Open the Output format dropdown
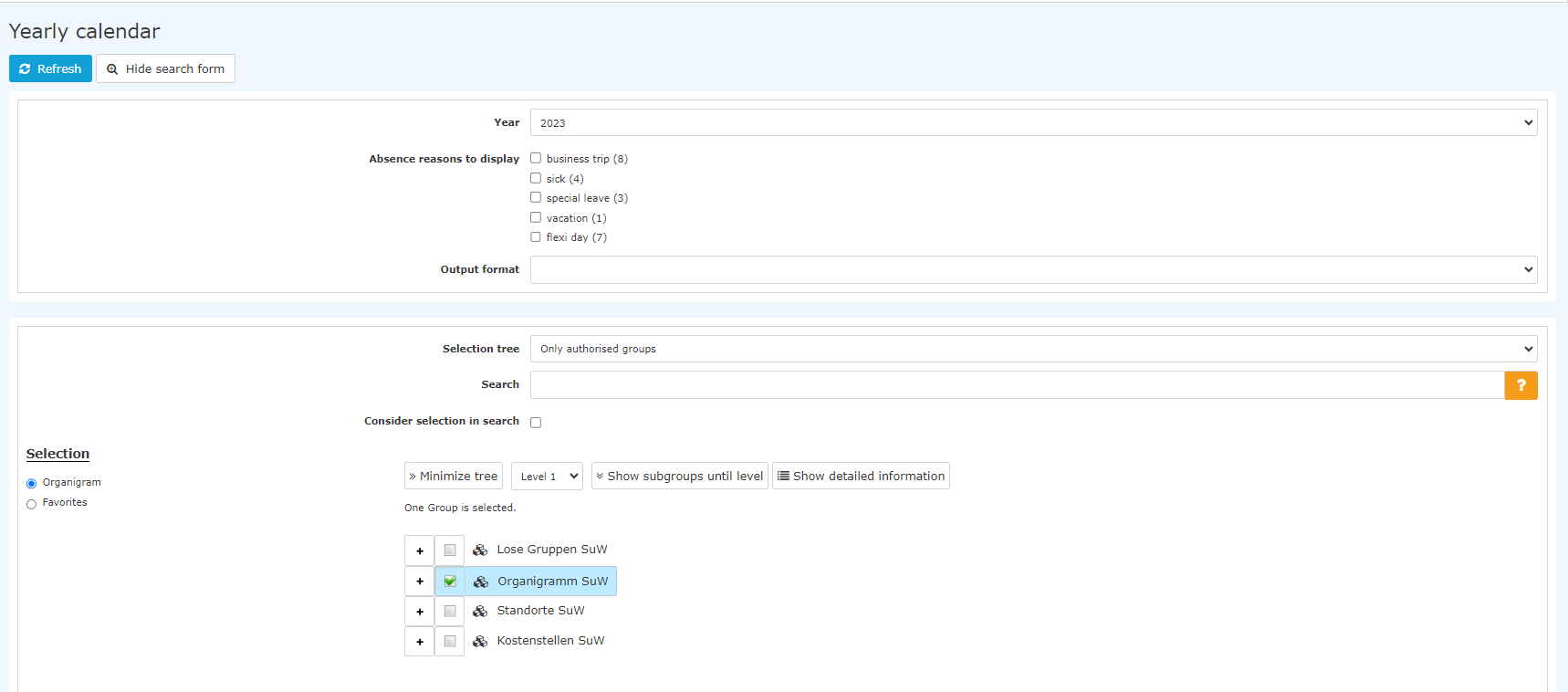Viewport: 1568px width, 692px height. 1033,269
